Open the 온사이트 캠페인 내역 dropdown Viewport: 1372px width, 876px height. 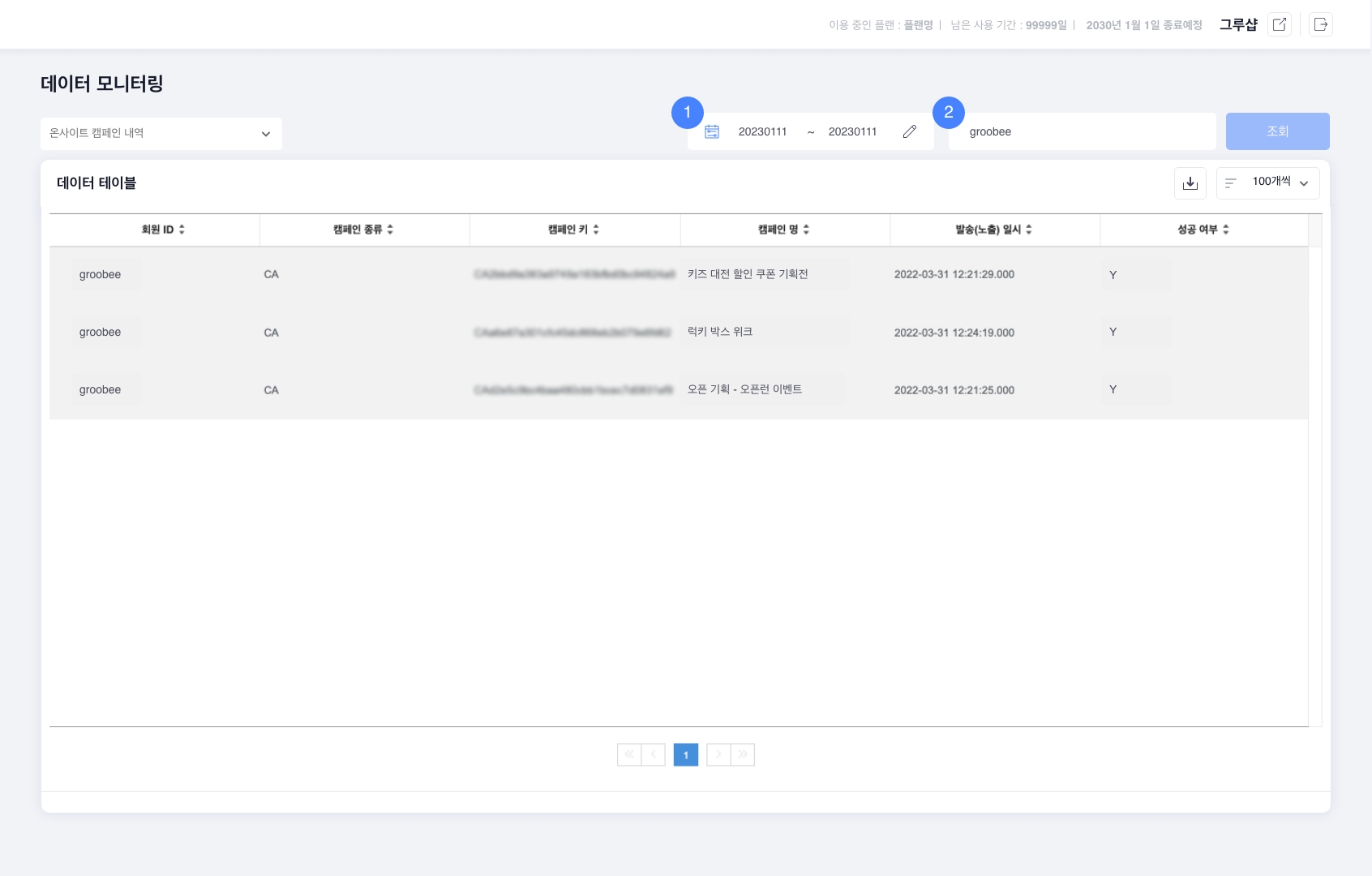click(161, 134)
